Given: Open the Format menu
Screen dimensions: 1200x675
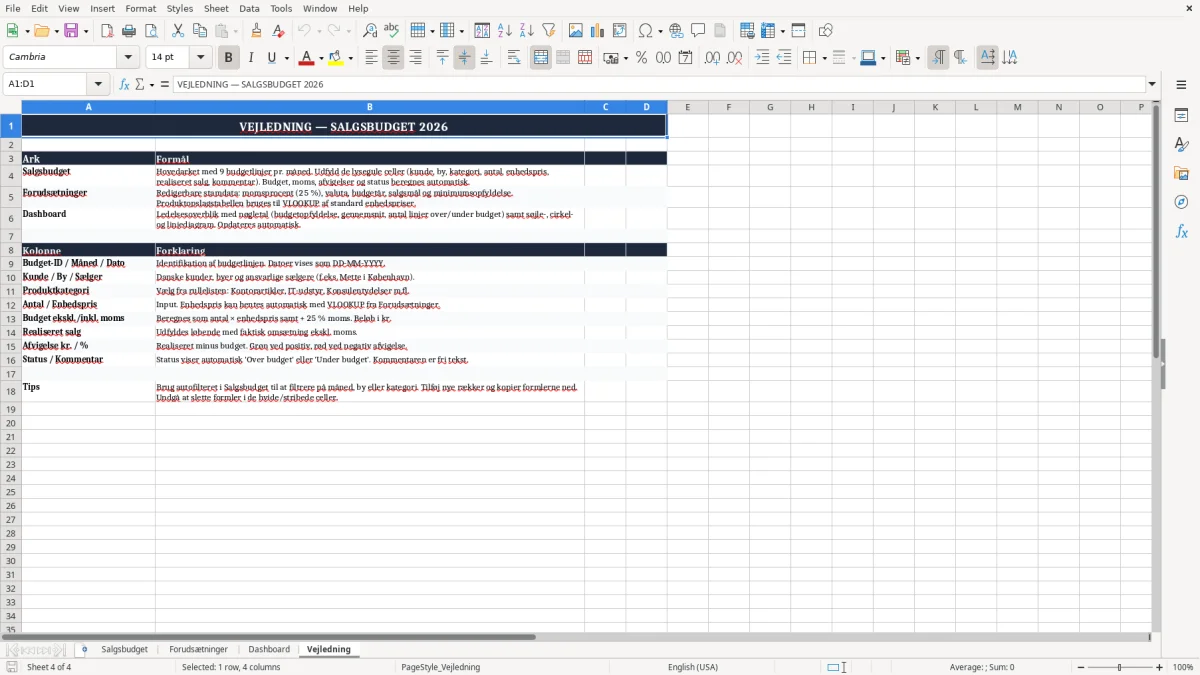Looking at the screenshot, I should [141, 8].
